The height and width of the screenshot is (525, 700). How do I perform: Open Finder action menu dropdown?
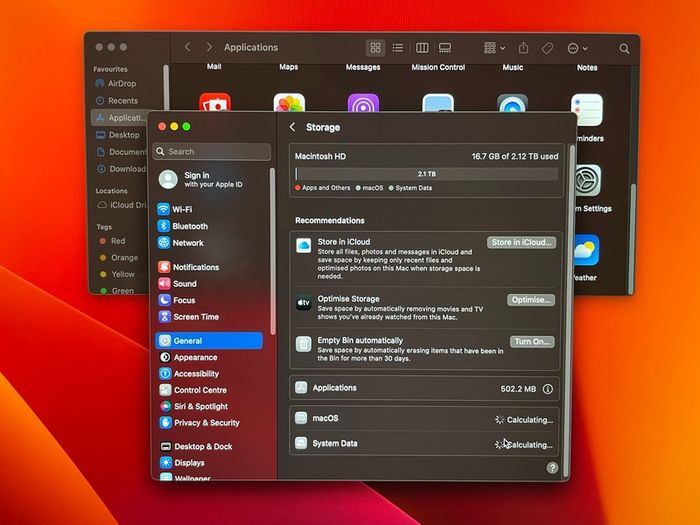click(x=577, y=48)
